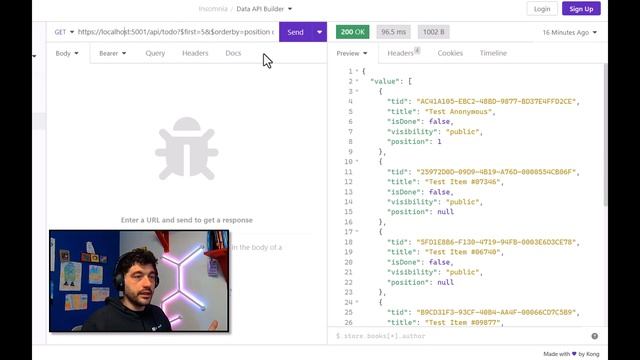This screenshot has height=360, width=640.
Task: Click the tid value on line 11
Action: click(496, 172)
